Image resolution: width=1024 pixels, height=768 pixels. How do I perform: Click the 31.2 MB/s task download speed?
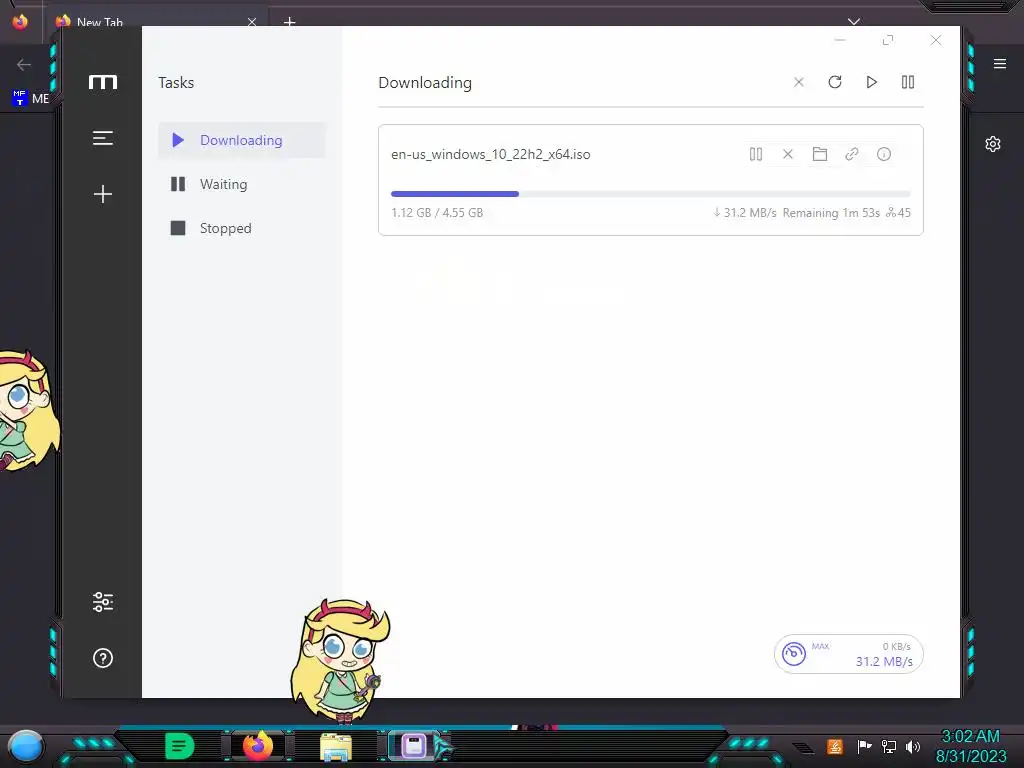(x=744, y=213)
